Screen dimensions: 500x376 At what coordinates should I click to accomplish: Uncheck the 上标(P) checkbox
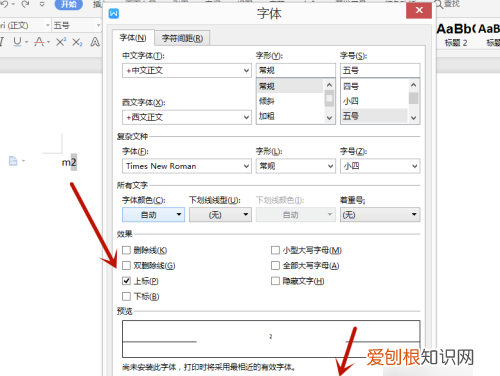pyautogui.click(x=126, y=281)
